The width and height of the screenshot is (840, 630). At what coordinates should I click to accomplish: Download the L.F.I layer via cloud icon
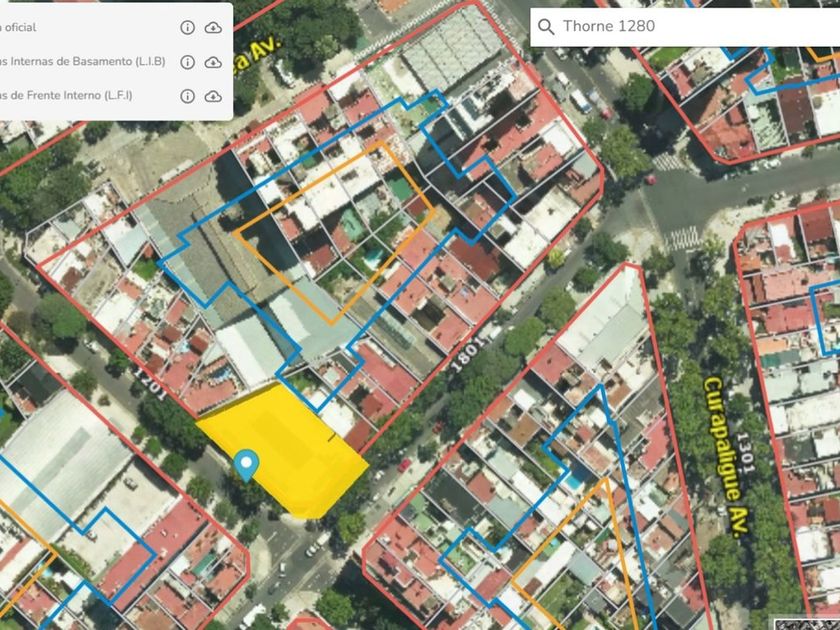(213, 96)
